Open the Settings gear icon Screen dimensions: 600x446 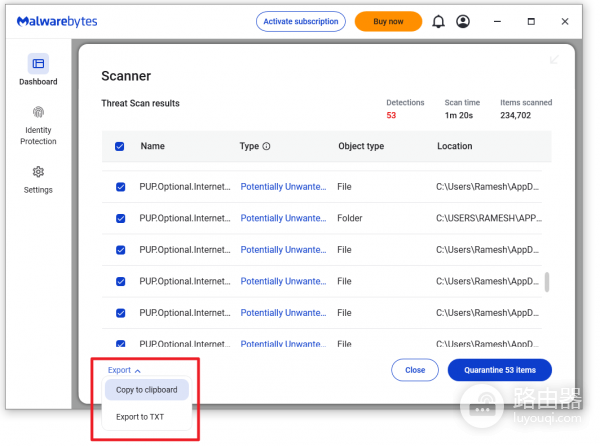(38, 172)
